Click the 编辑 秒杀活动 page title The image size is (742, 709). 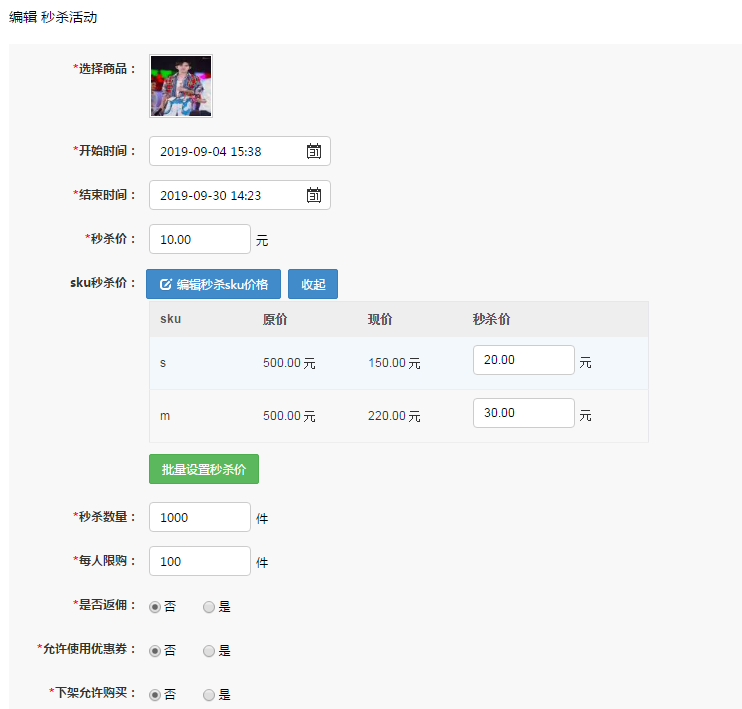tap(53, 18)
